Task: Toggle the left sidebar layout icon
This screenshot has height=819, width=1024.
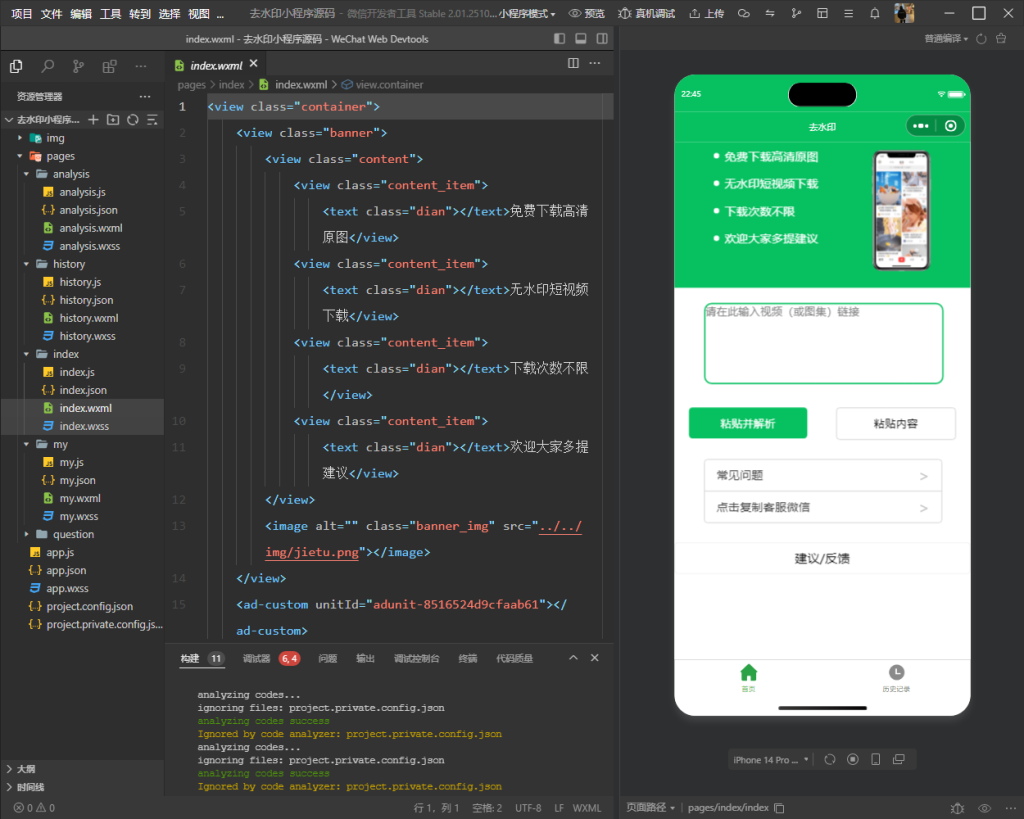Action: [x=559, y=39]
